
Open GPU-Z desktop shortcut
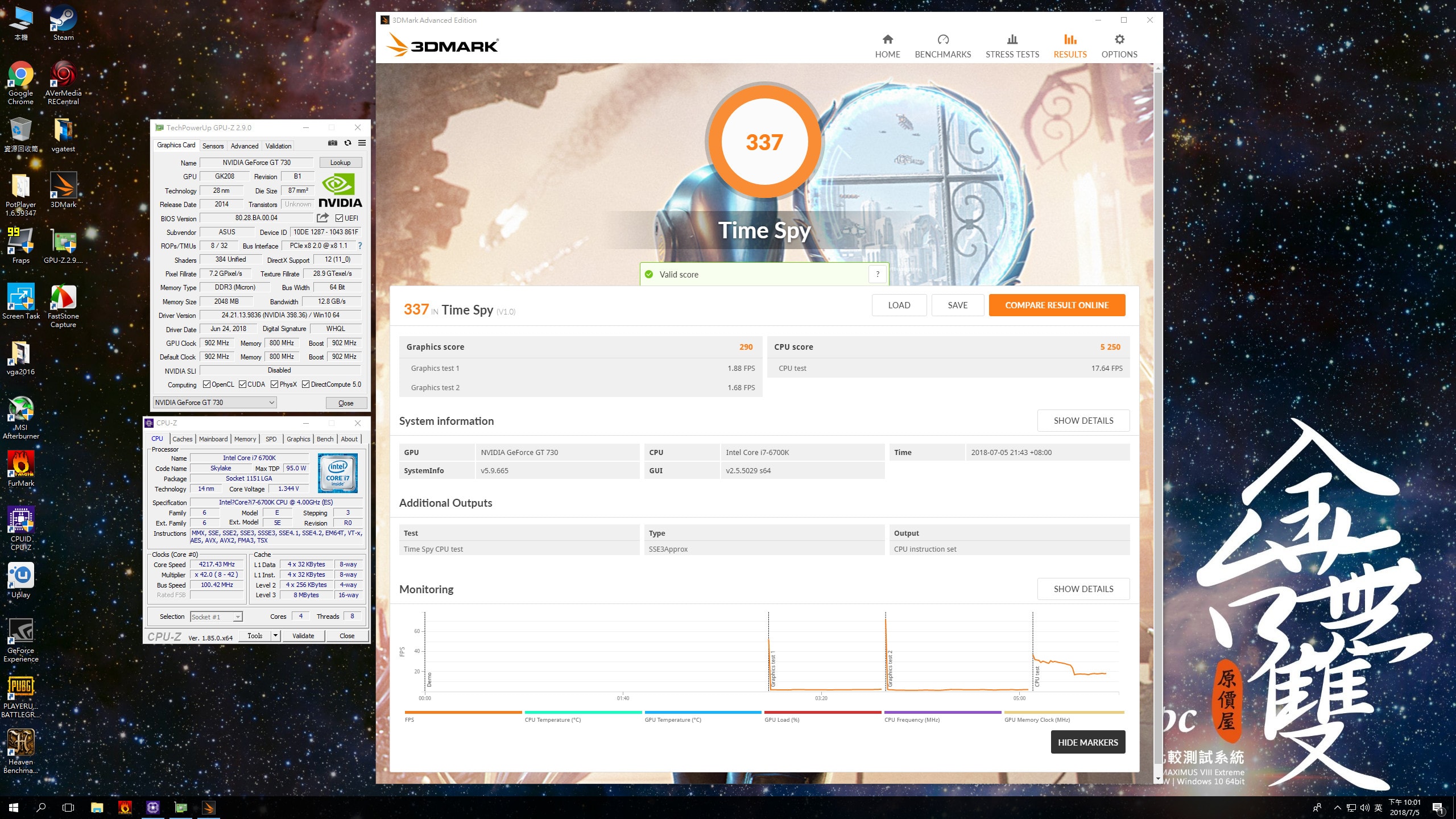[63, 246]
